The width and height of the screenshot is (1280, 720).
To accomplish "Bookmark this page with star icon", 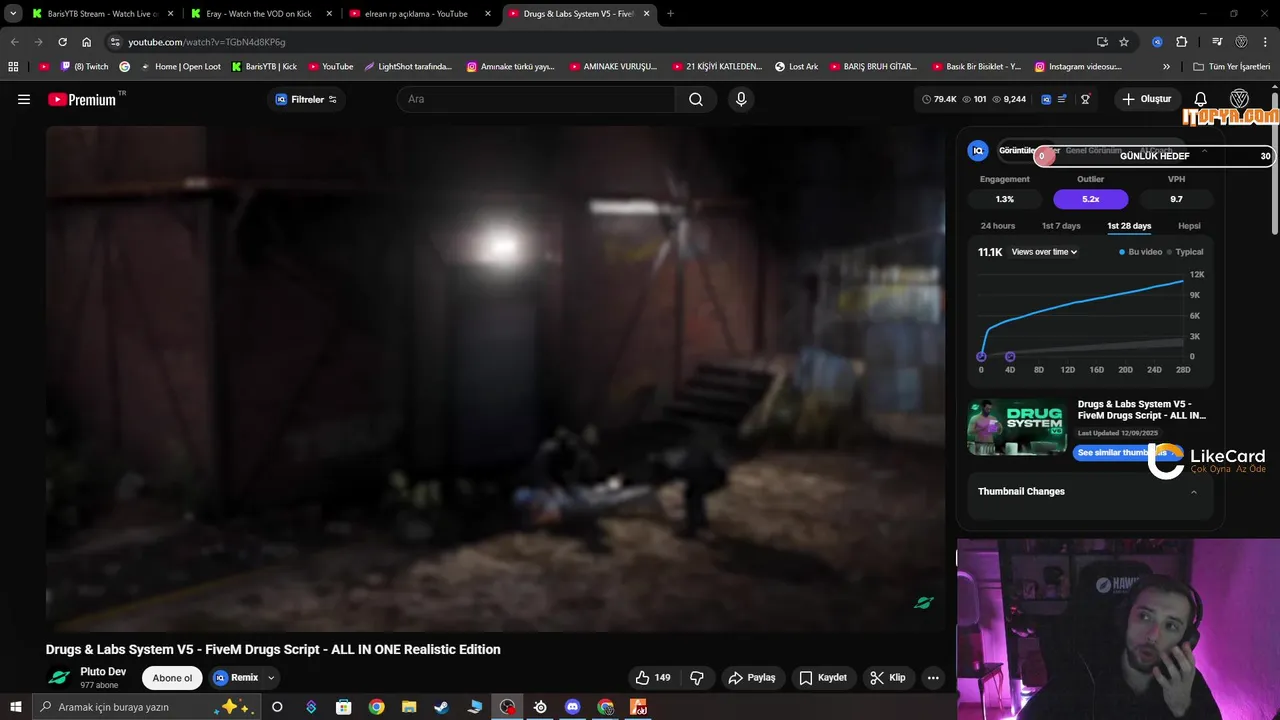I will (1124, 42).
